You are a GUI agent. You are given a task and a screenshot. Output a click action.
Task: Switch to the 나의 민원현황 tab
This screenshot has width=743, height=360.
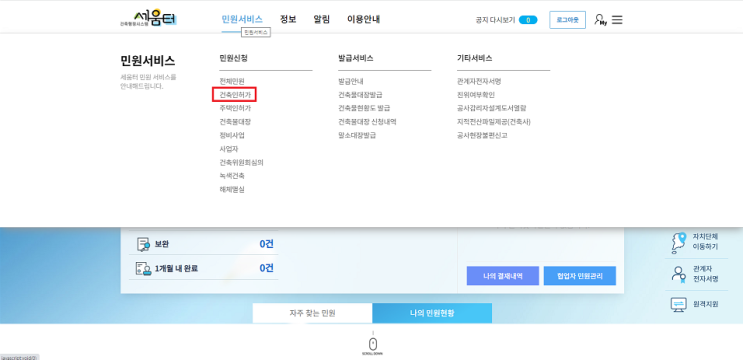(432, 313)
